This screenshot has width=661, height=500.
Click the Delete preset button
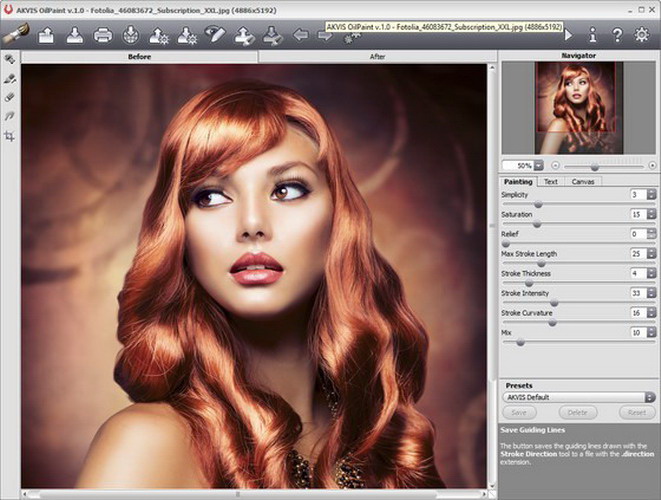[577, 412]
